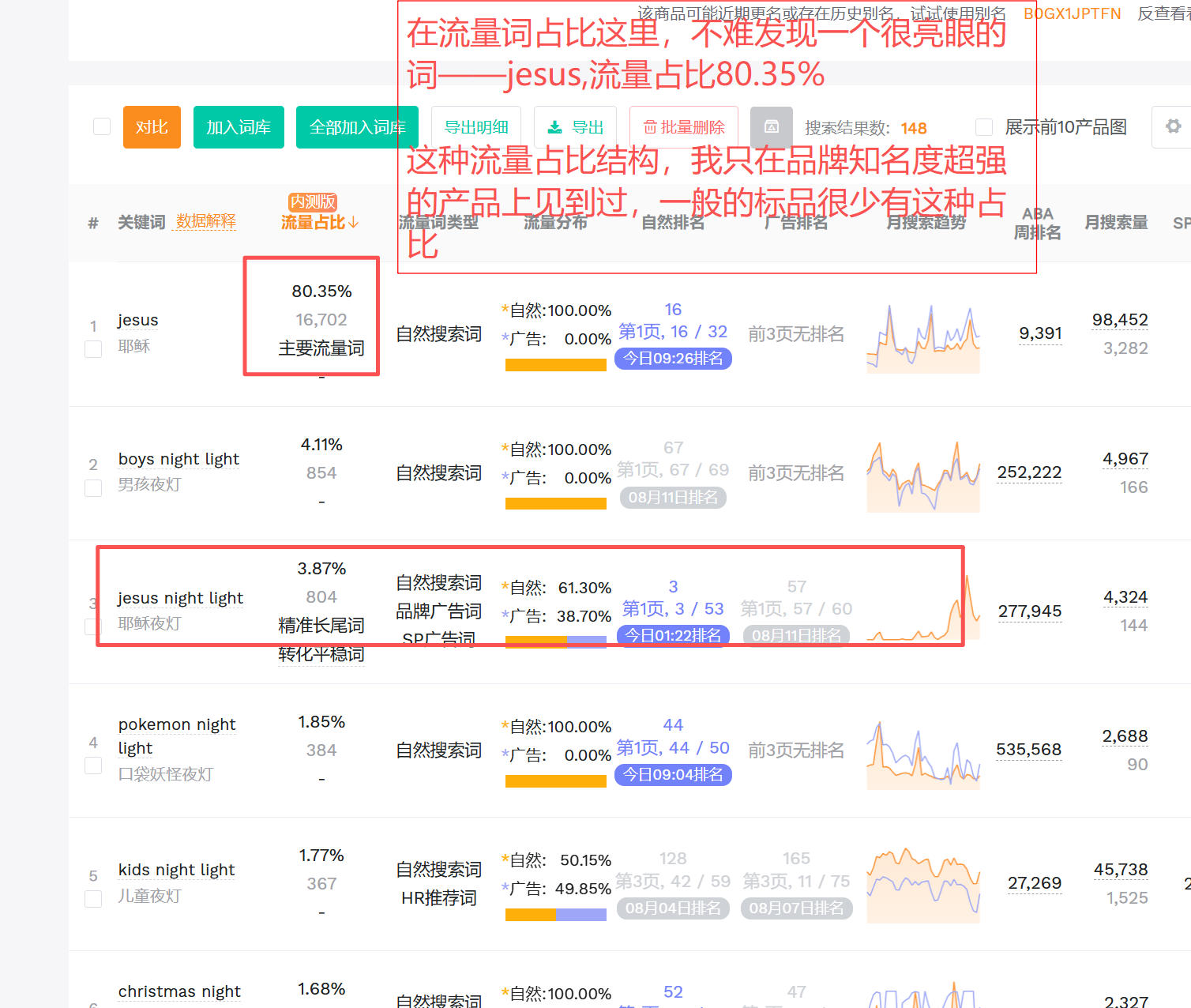Click the 加入词库 button

(239, 127)
